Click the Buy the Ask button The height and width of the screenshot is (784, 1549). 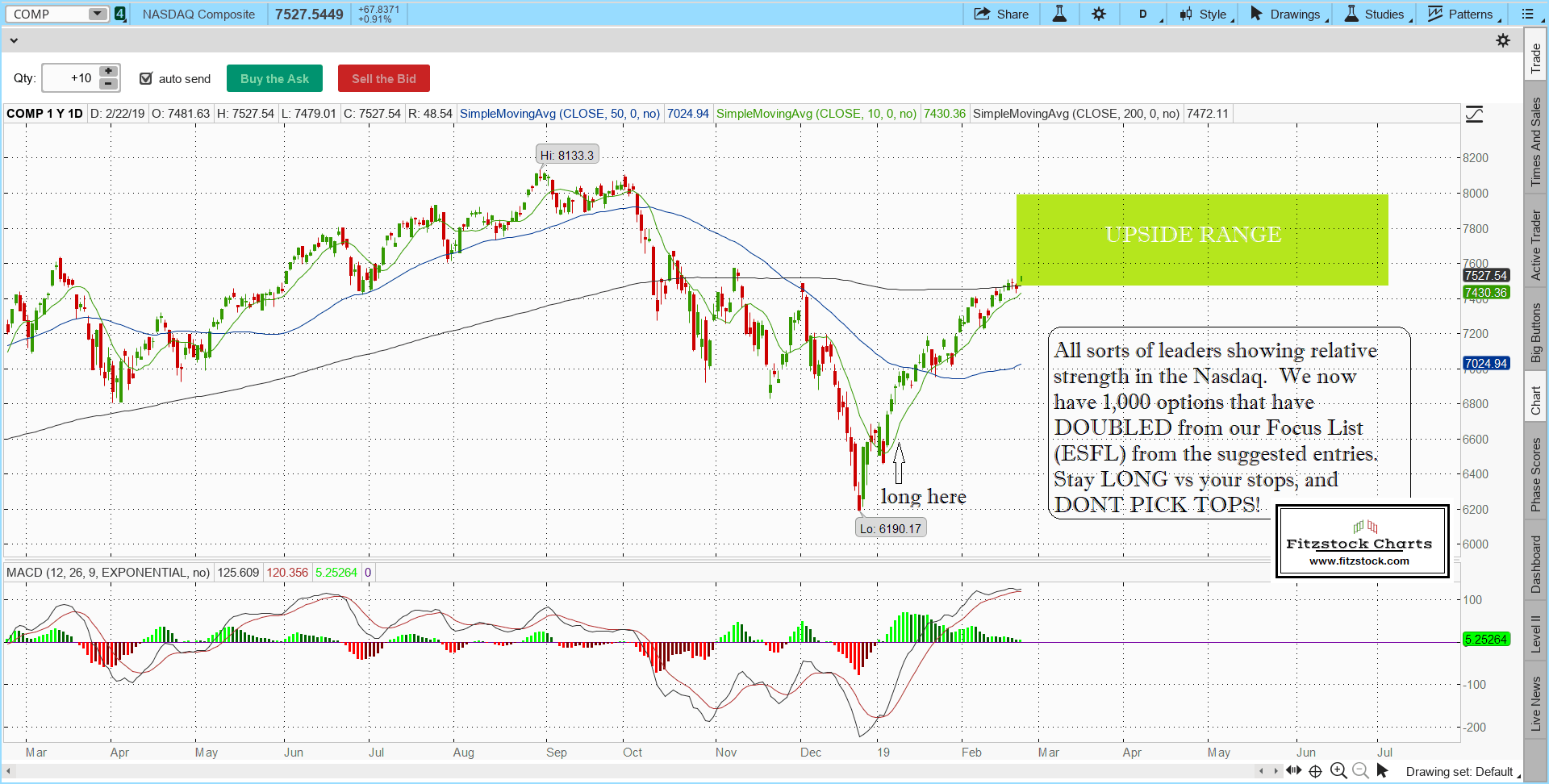(x=274, y=78)
